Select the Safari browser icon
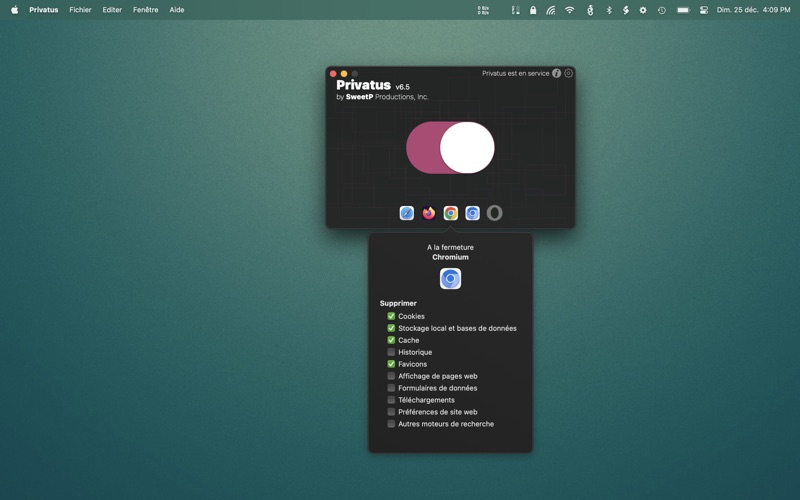Image resolution: width=800 pixels, height=500 pixels. (x=407, y=213)
